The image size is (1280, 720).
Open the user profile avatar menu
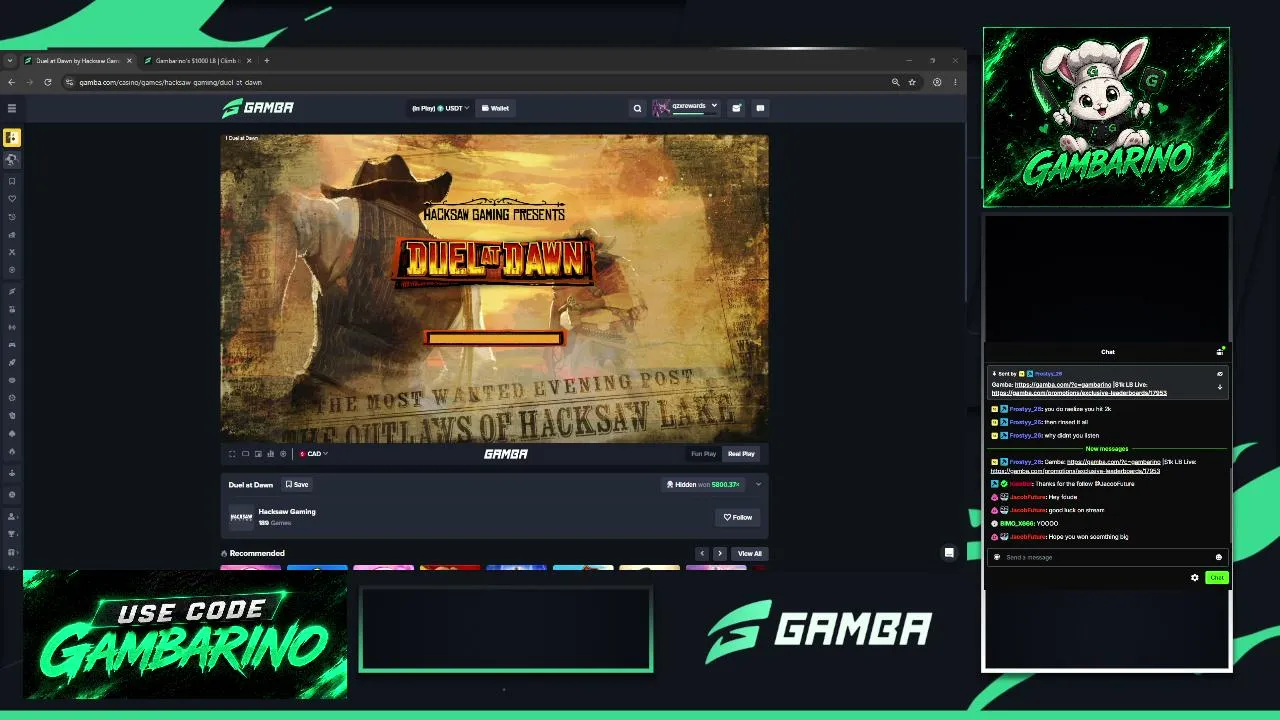click(x=686, y=107)
